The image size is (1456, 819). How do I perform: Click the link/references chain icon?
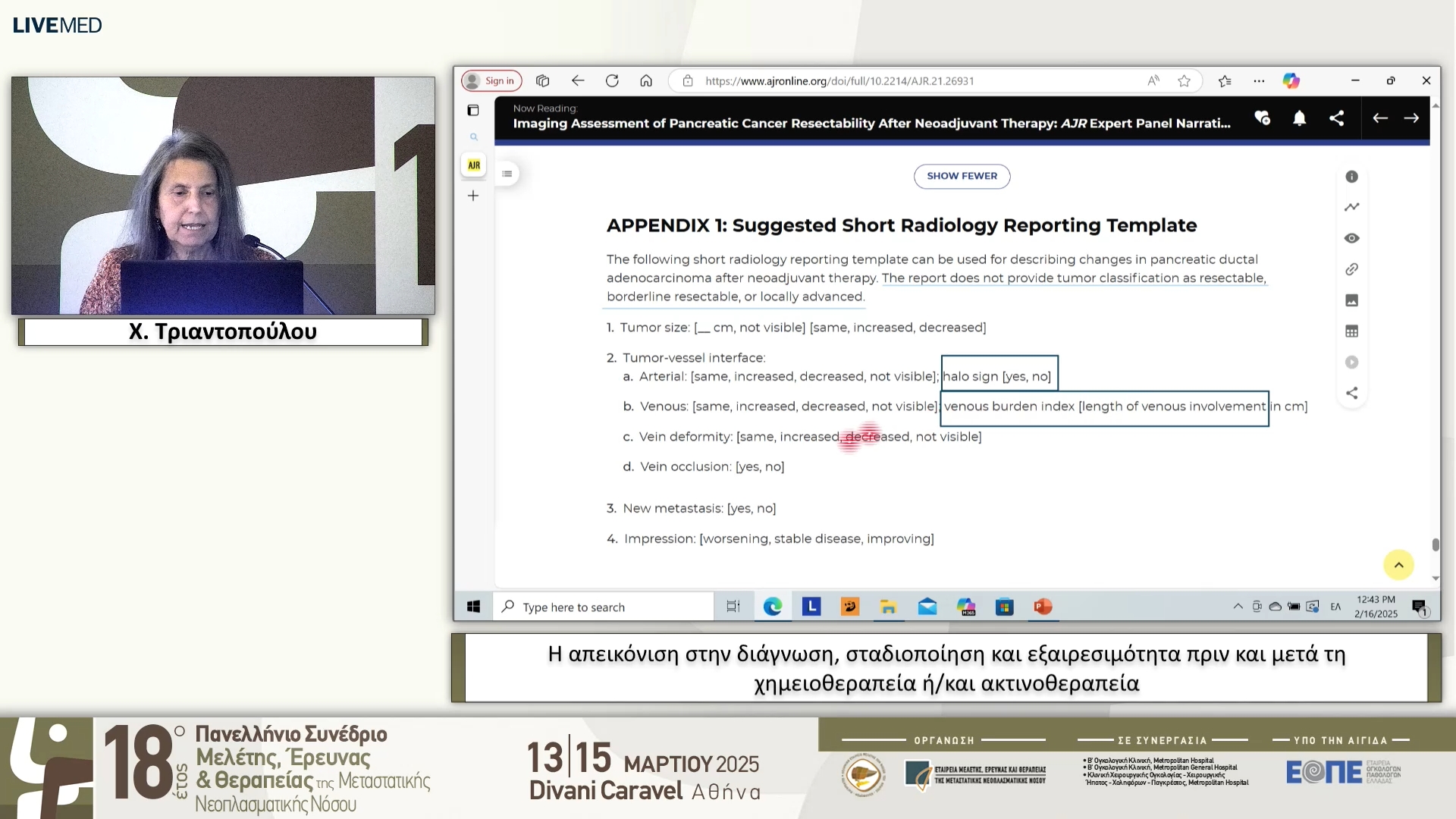click(x=1351, y=269)
